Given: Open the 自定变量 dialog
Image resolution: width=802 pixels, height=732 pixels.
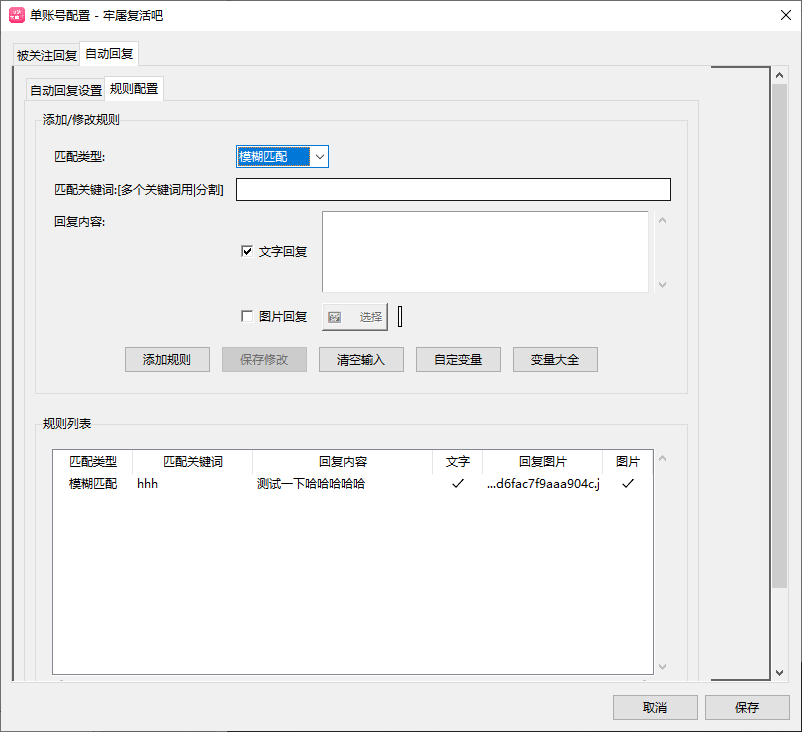Looking at the screenshot, I should [458, 360].
